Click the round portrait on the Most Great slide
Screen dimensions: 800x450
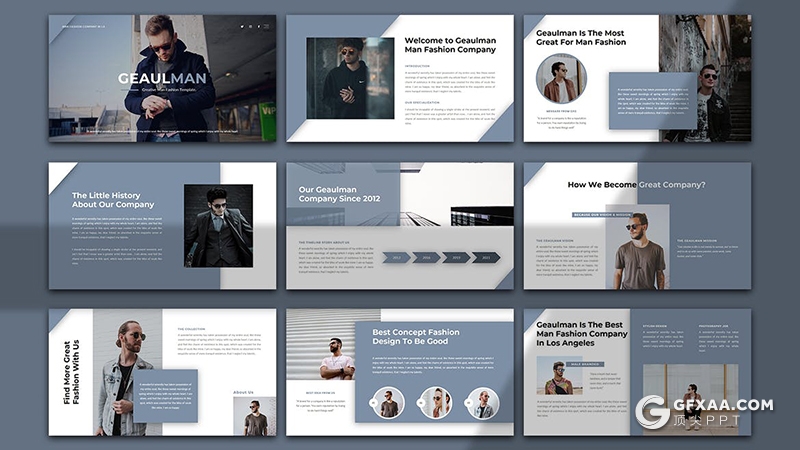pos(560,78)
